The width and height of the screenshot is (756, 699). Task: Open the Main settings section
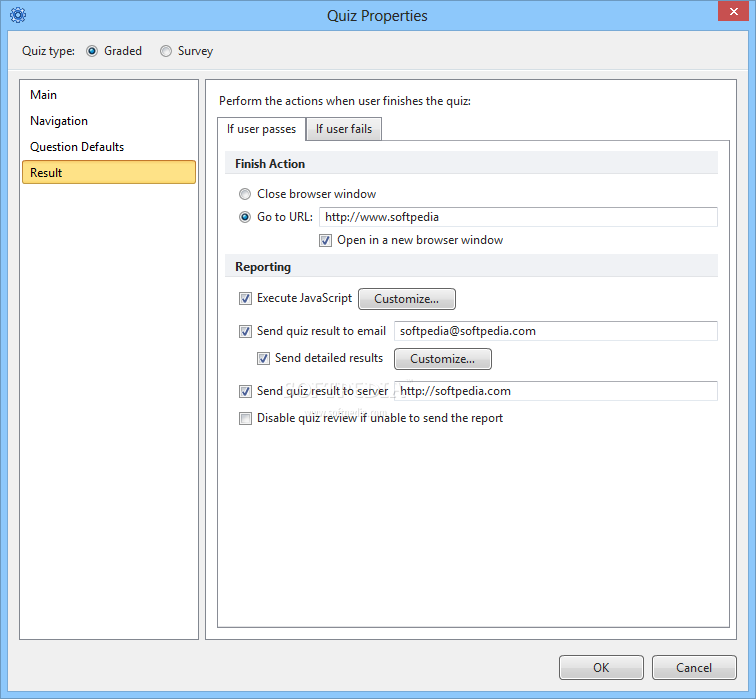click(44, 95)
